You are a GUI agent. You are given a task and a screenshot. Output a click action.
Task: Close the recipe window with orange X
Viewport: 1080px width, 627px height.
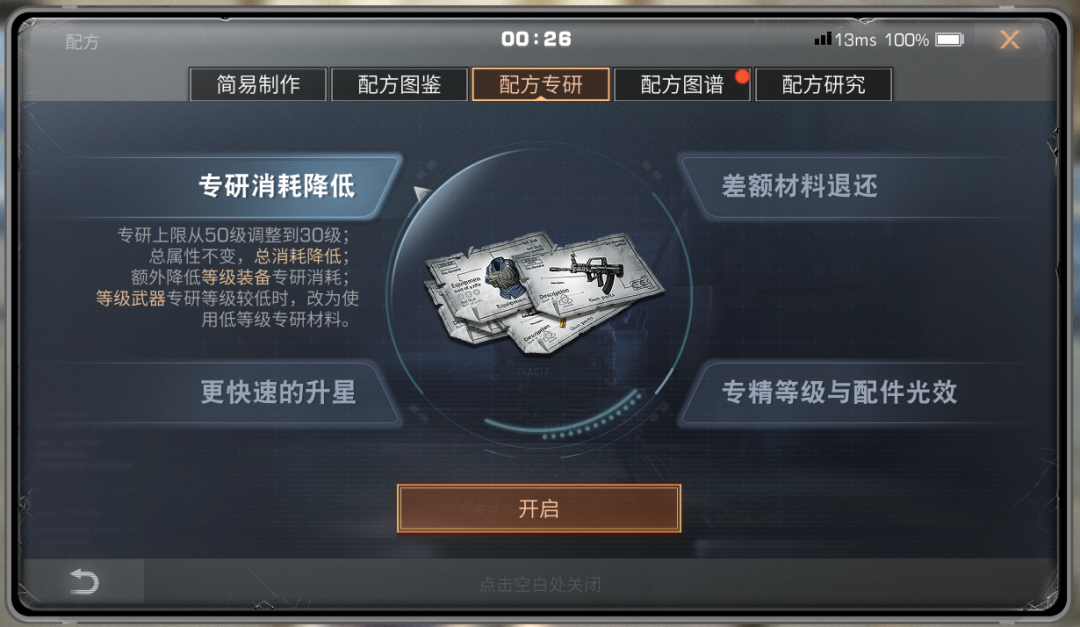pos(1009,40)
